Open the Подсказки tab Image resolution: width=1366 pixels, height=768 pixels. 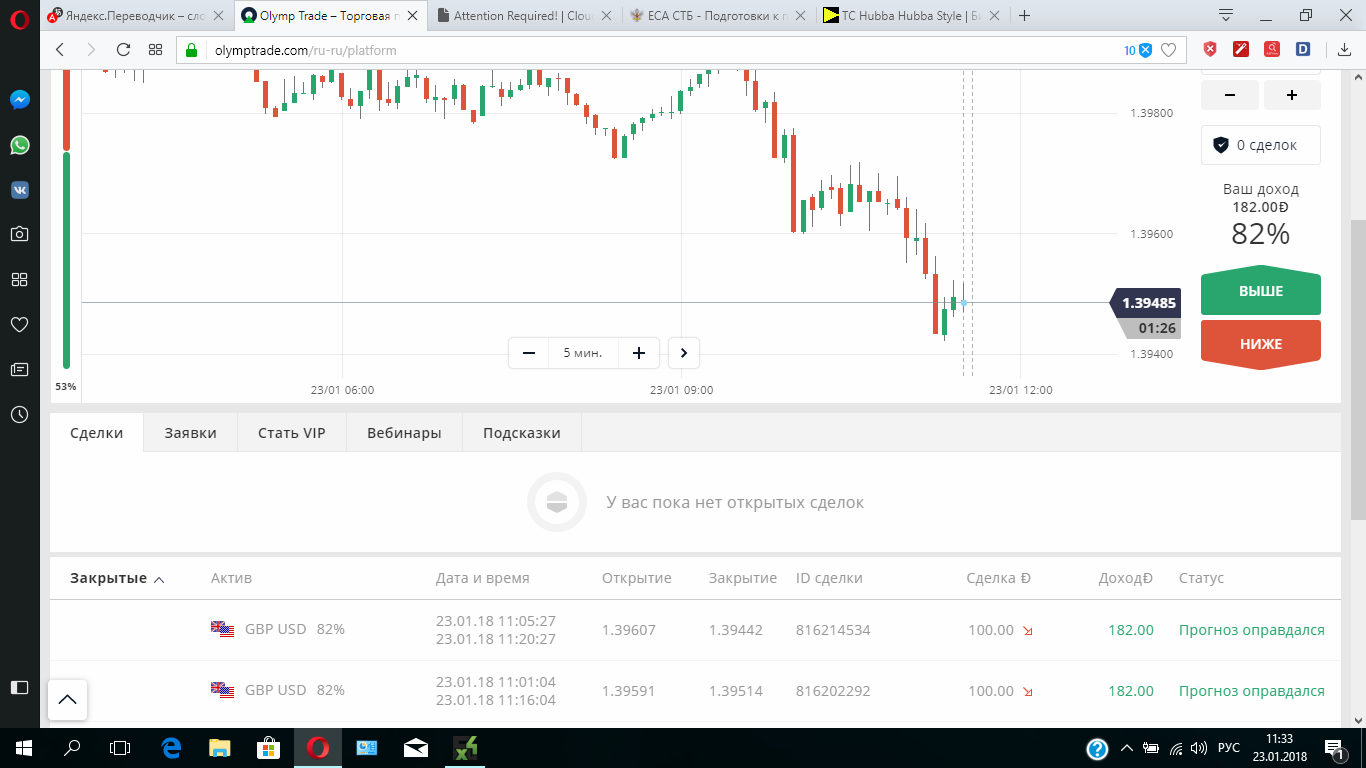click(522, 433)
